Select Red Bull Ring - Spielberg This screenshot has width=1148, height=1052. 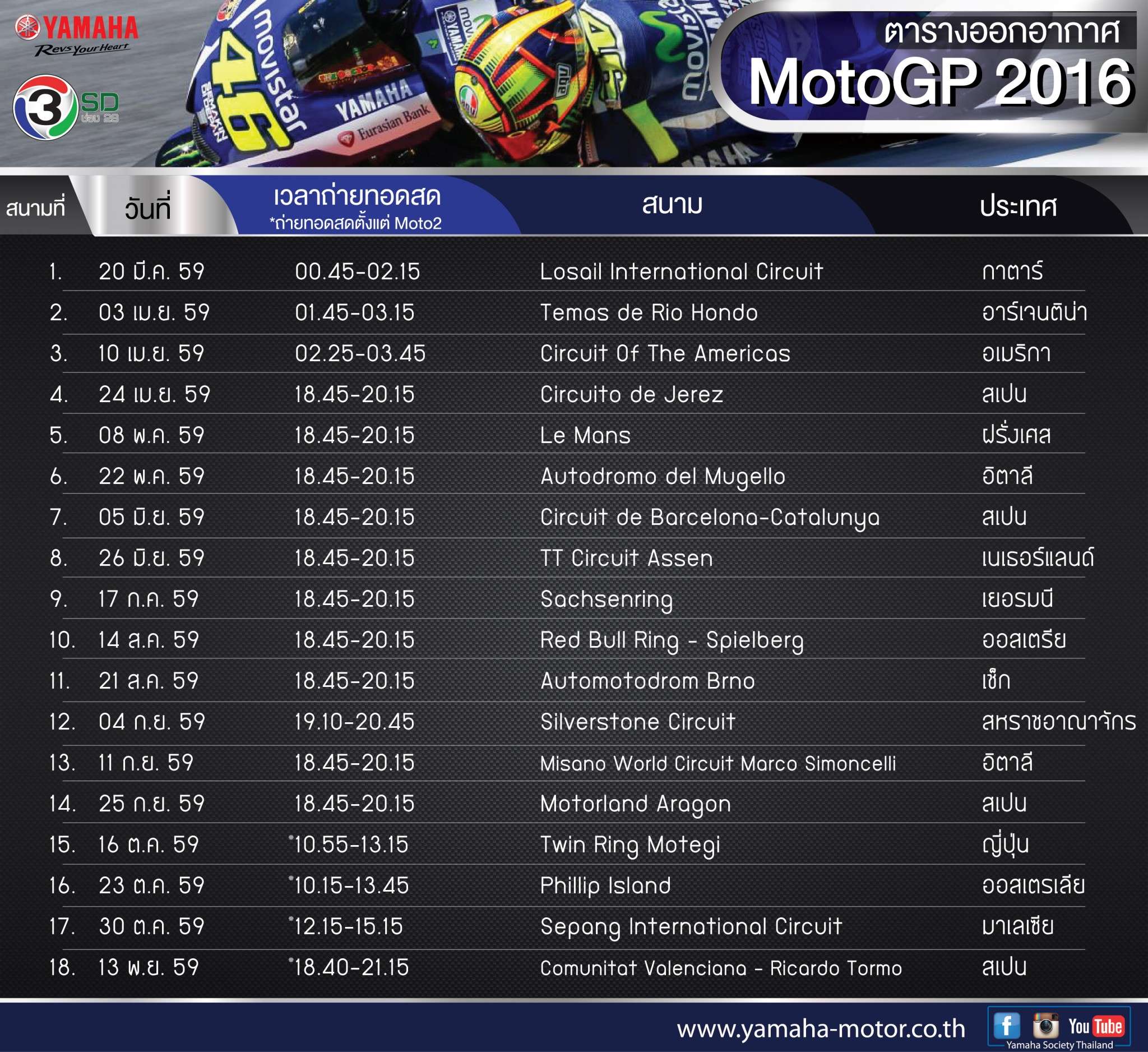(x=672, y=642)
